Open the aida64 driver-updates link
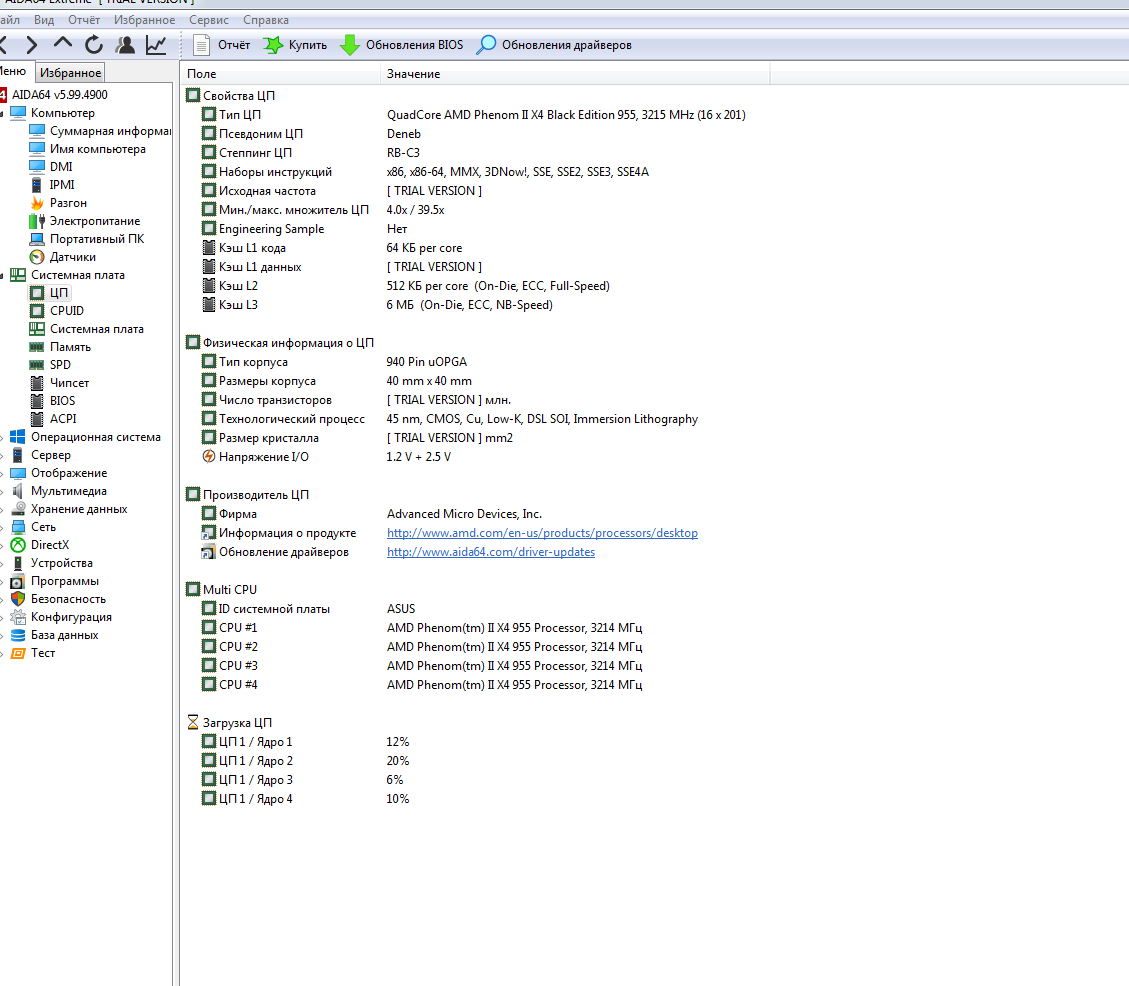Screen dimensions: 1129x986 click(x=491, y=552)
